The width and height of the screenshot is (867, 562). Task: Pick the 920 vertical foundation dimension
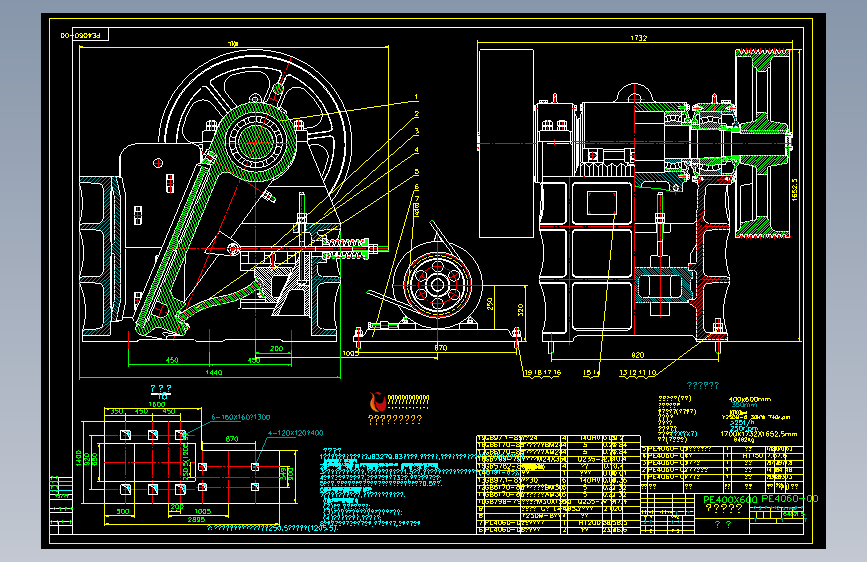87,459
